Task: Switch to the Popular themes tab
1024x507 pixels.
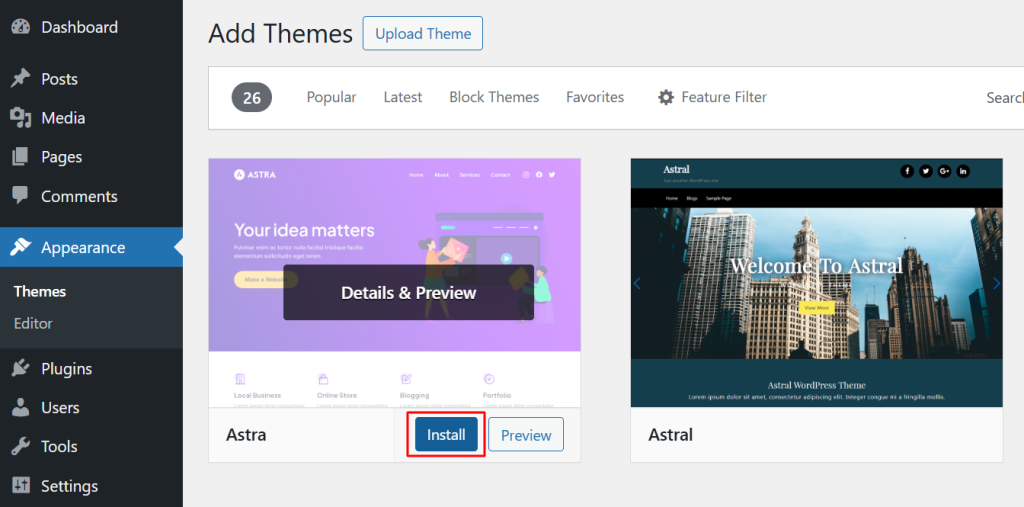Action: coord(331,97)
